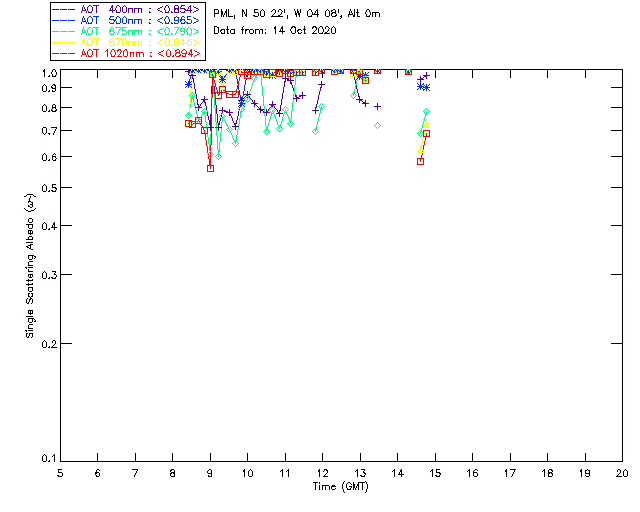Select the 0.1 tick label on y-axis
The height and width of the screenshot is (512, 640).
49,459
